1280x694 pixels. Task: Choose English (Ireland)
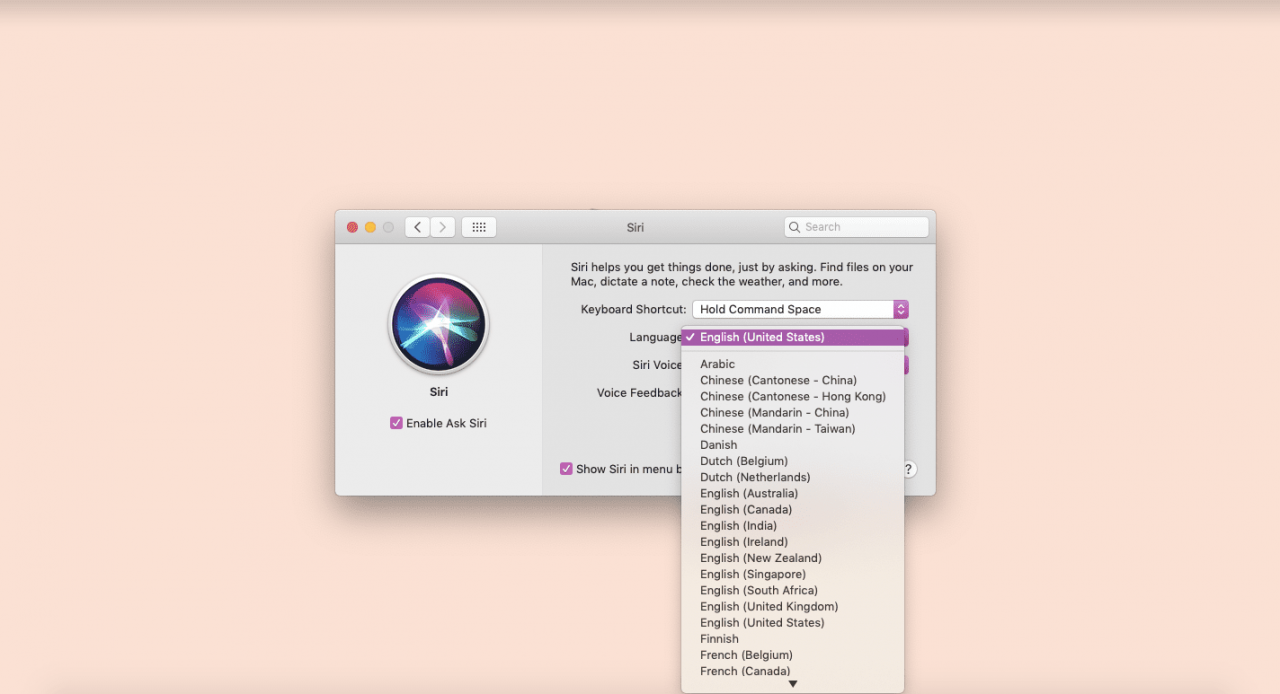(x=793, y=542)
